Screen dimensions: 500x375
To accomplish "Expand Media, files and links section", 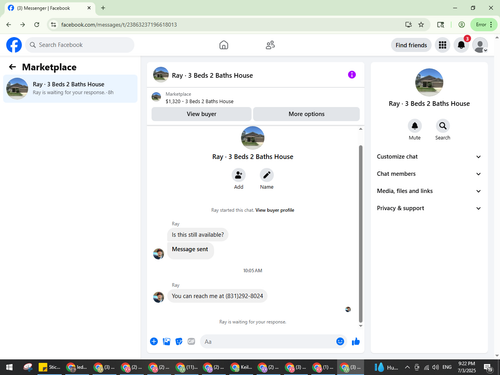I will 429,191.
